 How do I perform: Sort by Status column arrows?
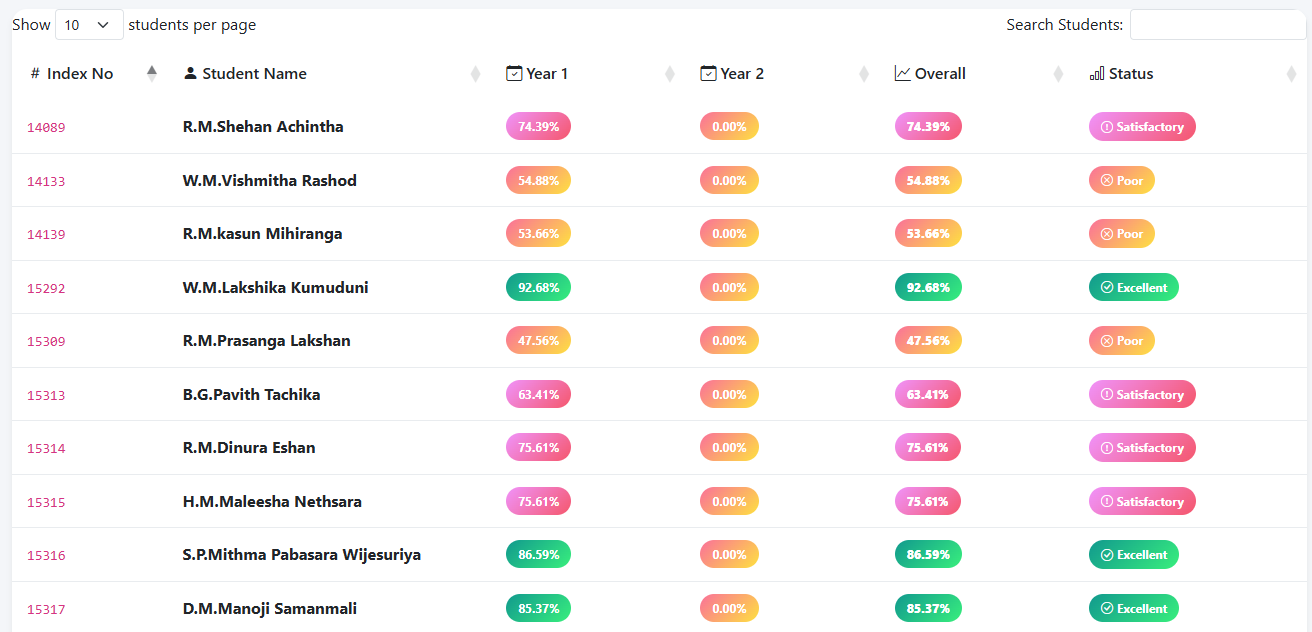pyautogui.click(x=1291, y=74)
